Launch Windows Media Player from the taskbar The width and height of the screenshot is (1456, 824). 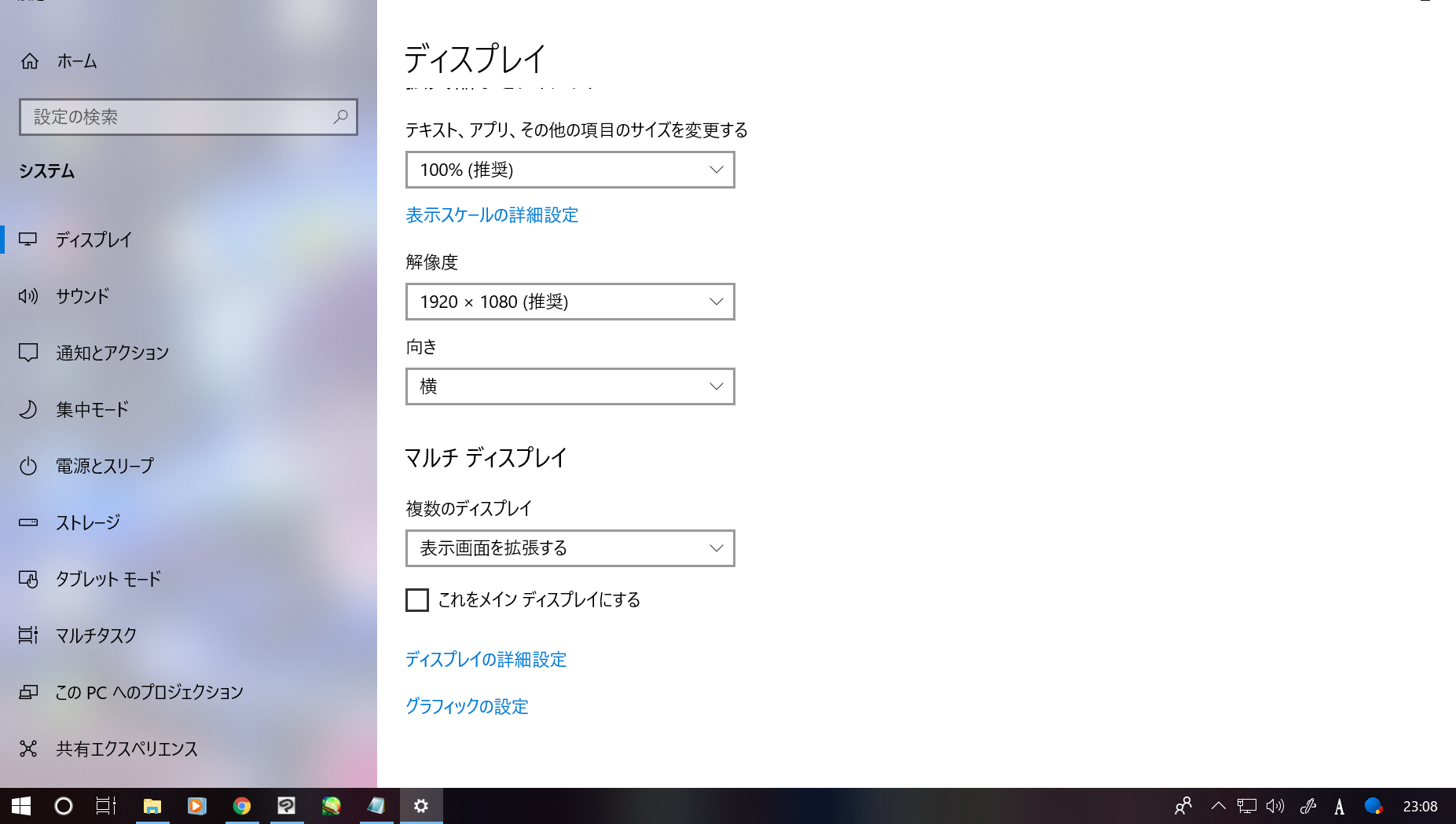(196, 806)
